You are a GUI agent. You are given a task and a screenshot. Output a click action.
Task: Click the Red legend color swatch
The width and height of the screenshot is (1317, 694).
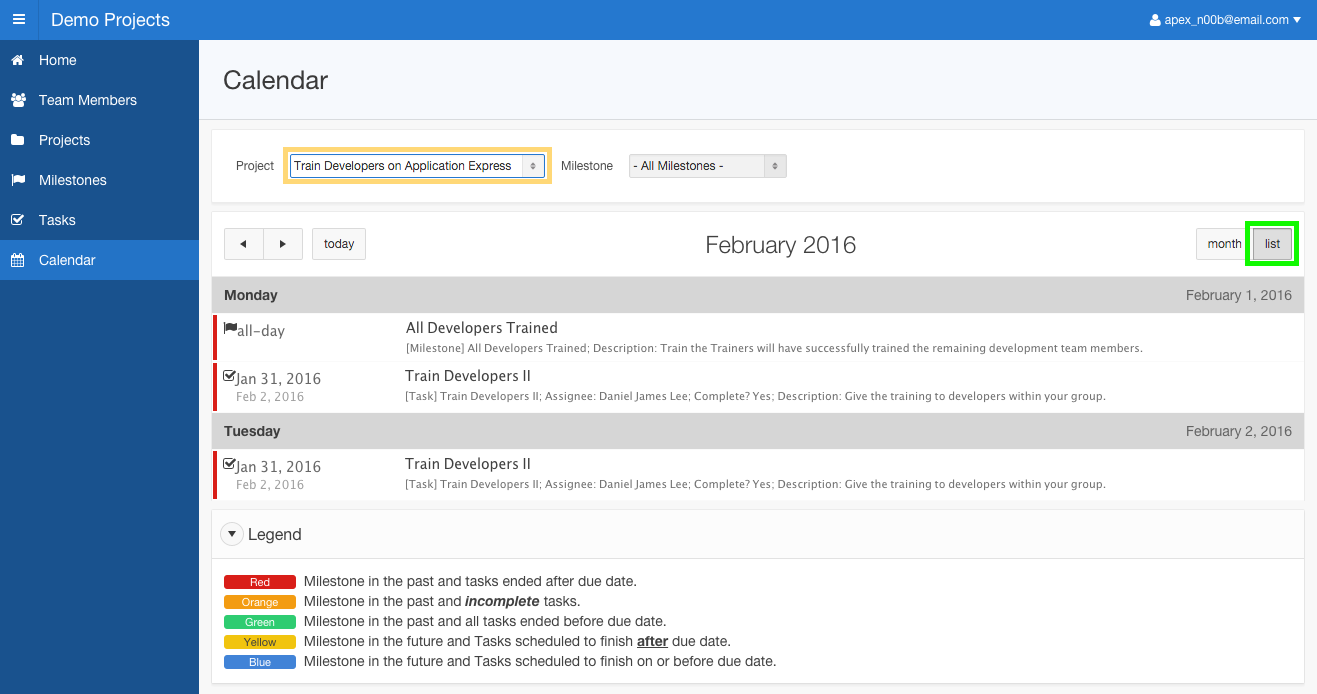(259, 582)
